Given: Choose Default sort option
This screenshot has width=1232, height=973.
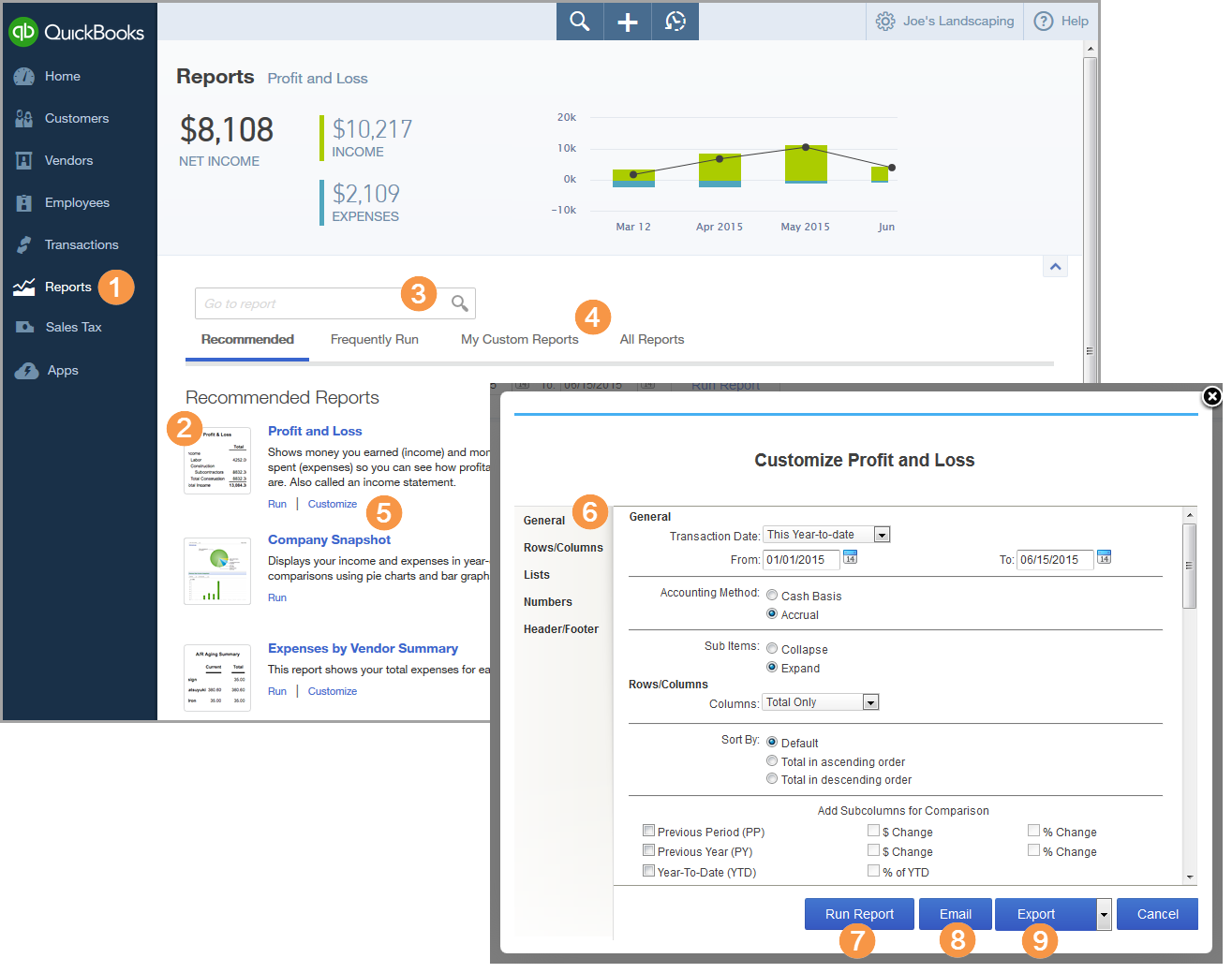Looking at the screenshot, I should (x=772, y=742).
